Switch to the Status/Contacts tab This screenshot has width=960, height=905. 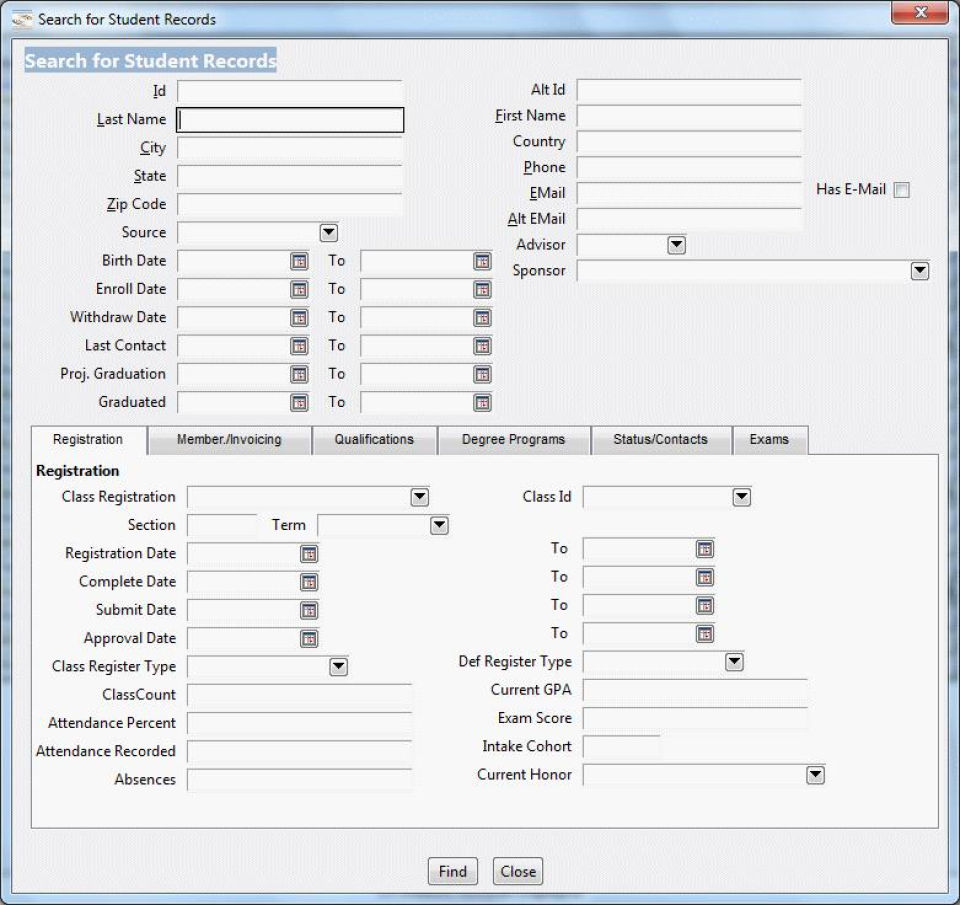coord(661,440)
